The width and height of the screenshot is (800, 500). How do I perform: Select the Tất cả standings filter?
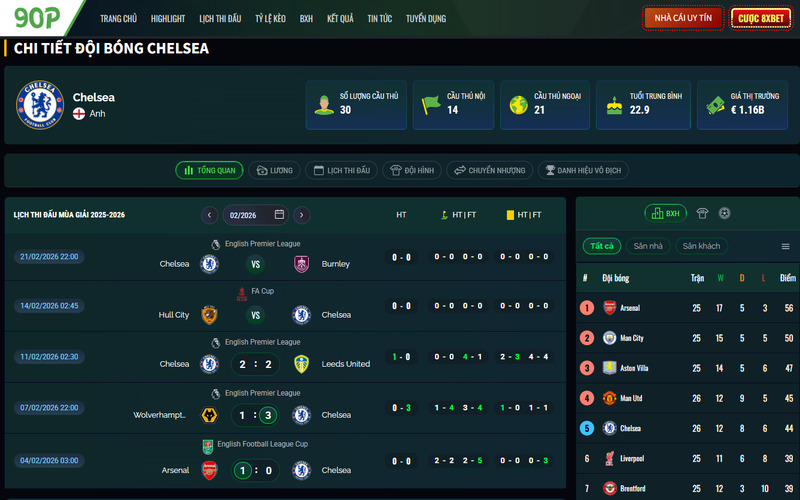click(602, 246)
